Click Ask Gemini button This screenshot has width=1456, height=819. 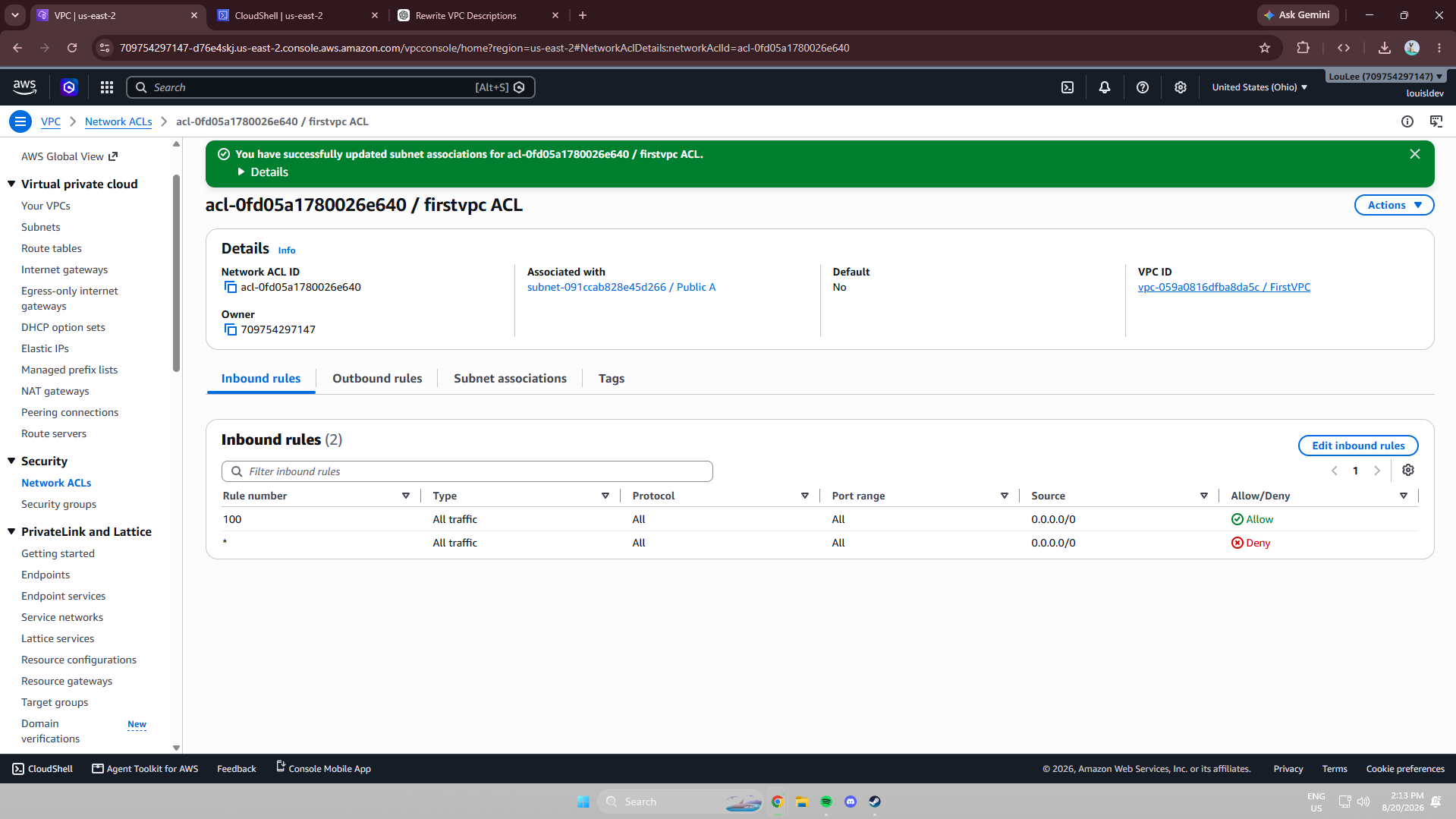[1297, 15]
